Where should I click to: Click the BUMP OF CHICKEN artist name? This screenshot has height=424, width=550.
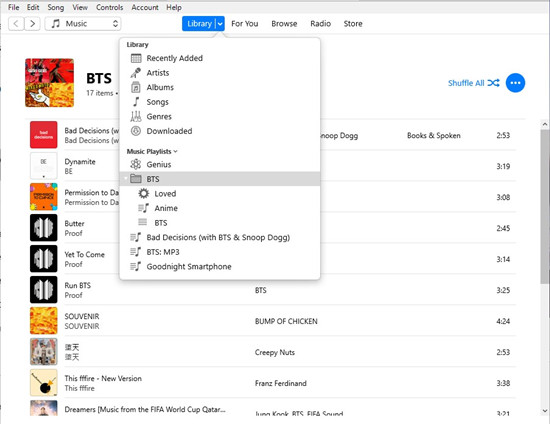[x=286, y=321]
